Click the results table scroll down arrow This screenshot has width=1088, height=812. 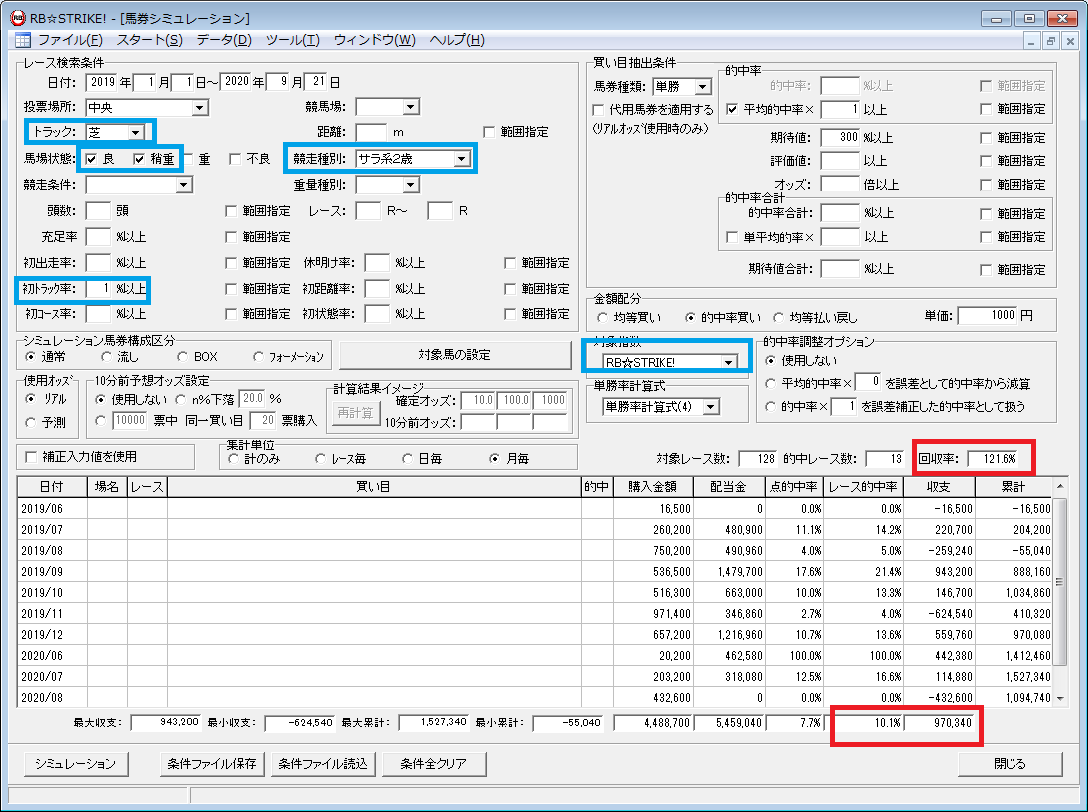(1060, 698)
